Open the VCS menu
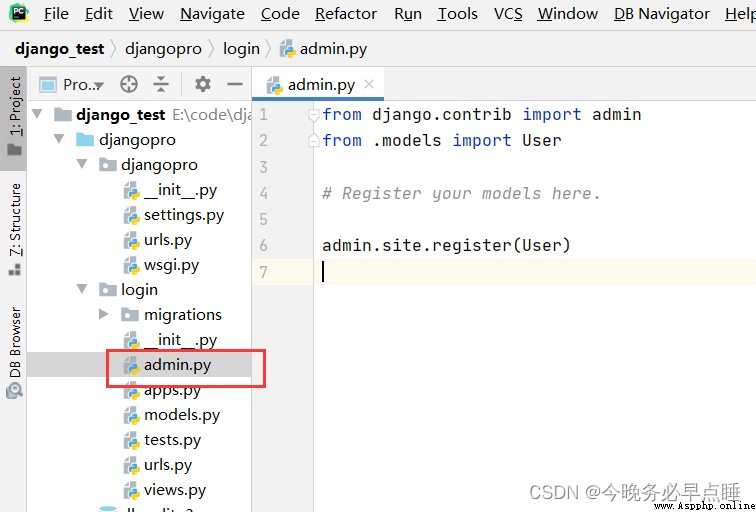The image size is (756, 512). tap(508, 14)
